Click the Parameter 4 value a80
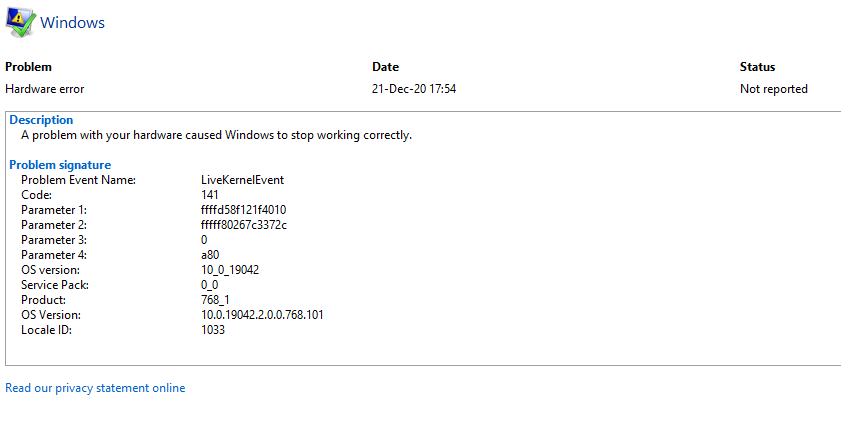 tap(210, 255)
